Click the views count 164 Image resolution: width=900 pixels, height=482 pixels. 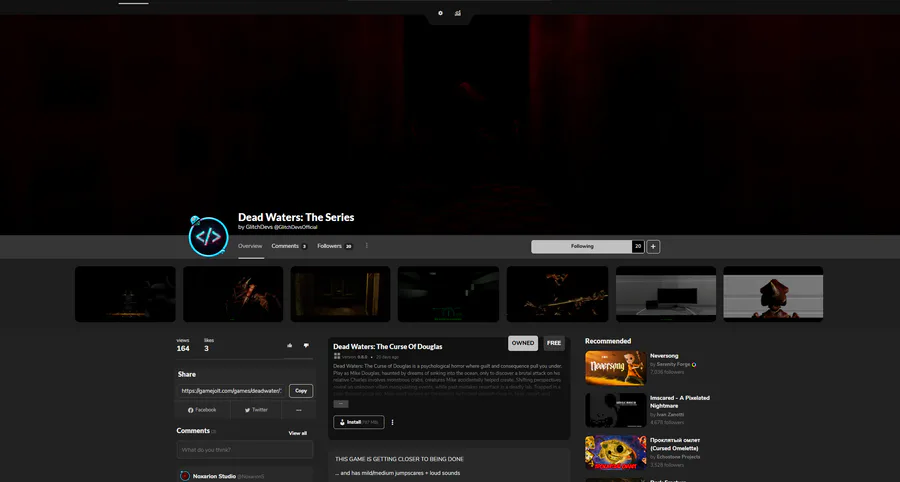183,348
